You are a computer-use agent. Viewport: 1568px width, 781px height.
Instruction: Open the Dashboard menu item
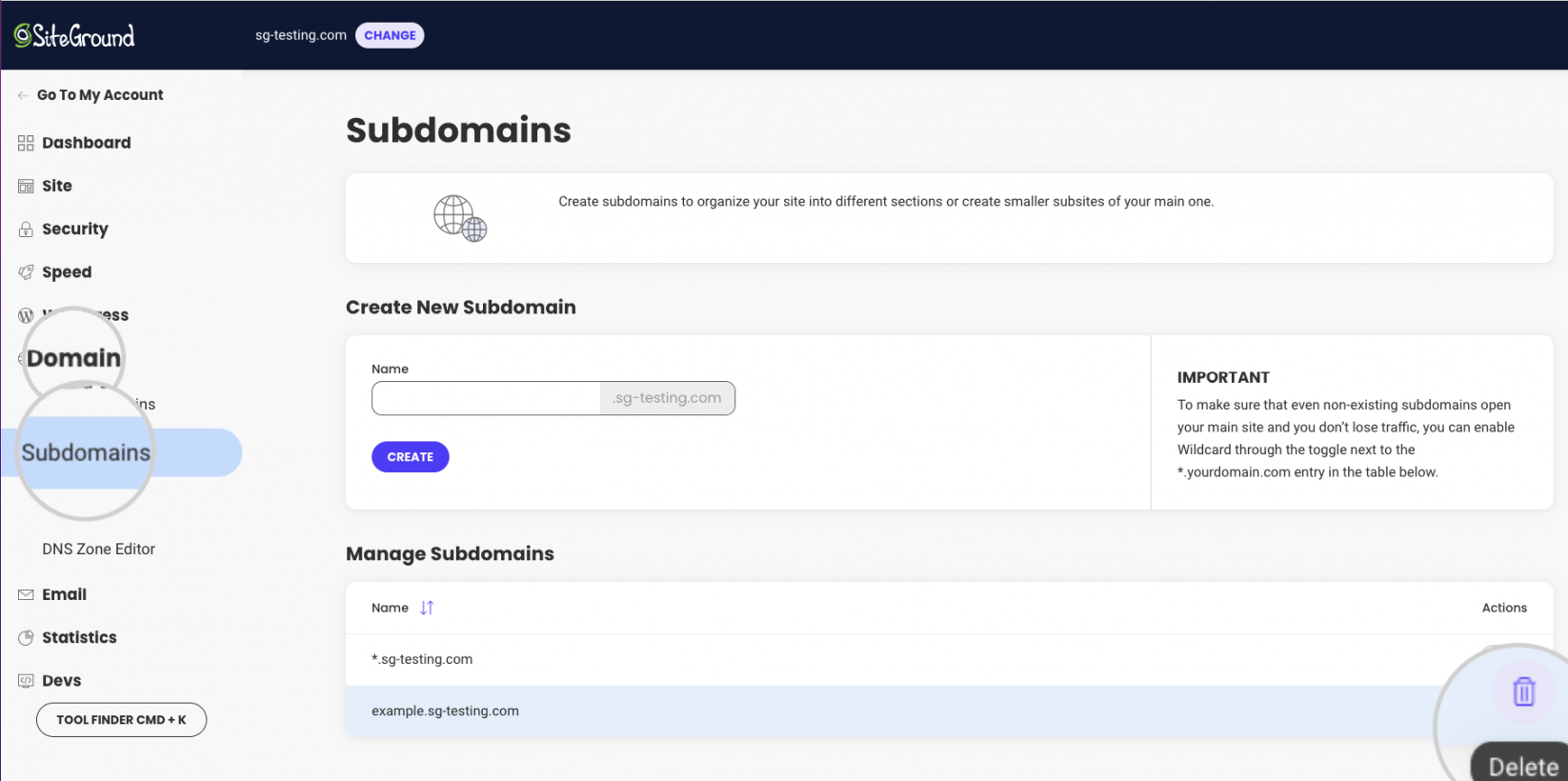point(87,143)
